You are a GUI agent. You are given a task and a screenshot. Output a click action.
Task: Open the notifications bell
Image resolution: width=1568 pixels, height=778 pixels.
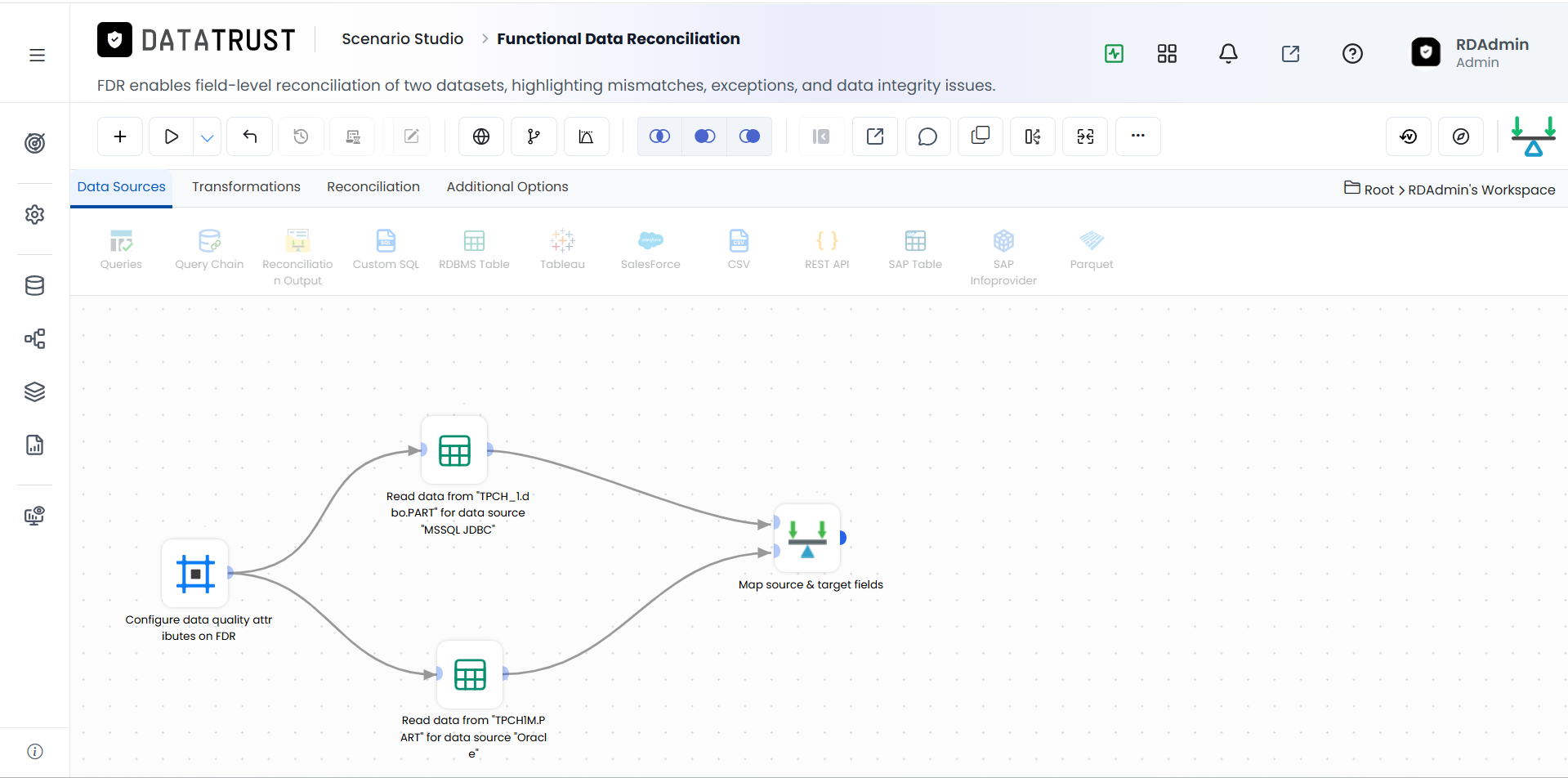[1228, 54]
